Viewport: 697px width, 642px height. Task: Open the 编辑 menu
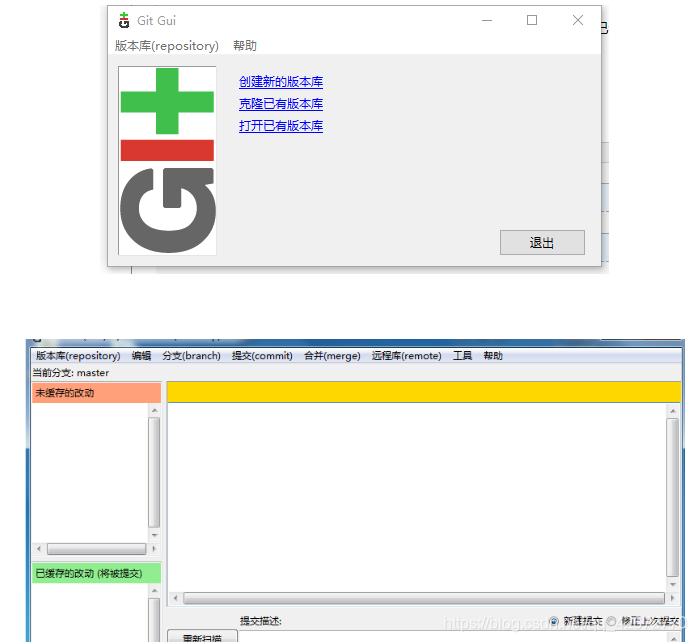tap(141, 356)
